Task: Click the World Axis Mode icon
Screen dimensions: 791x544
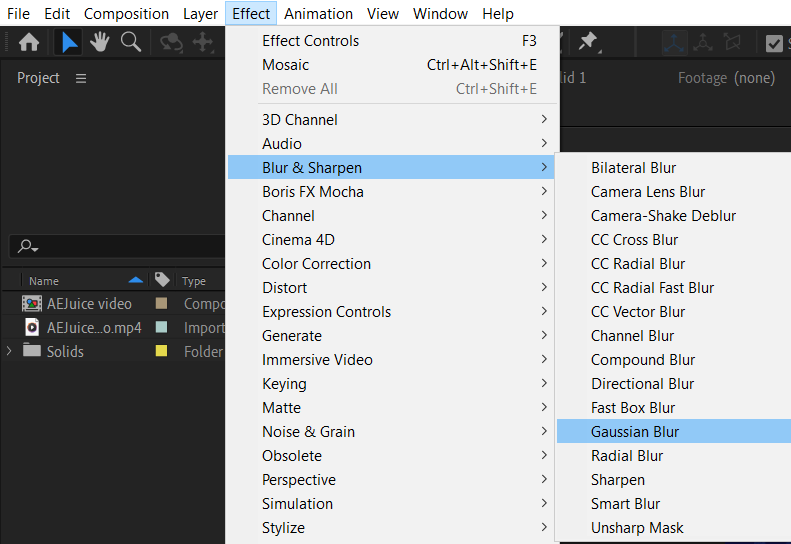Action: pyautogui.click(x=703, y=43)
